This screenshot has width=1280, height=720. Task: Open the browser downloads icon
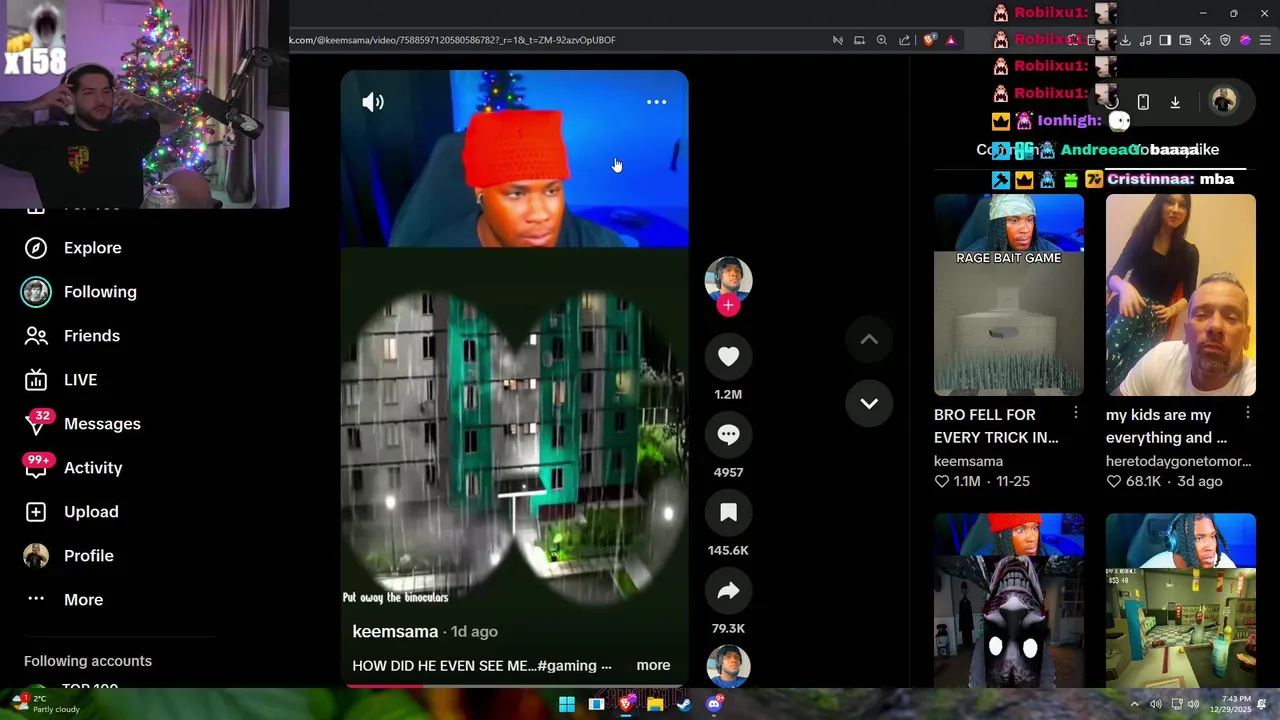point(1125,40)
